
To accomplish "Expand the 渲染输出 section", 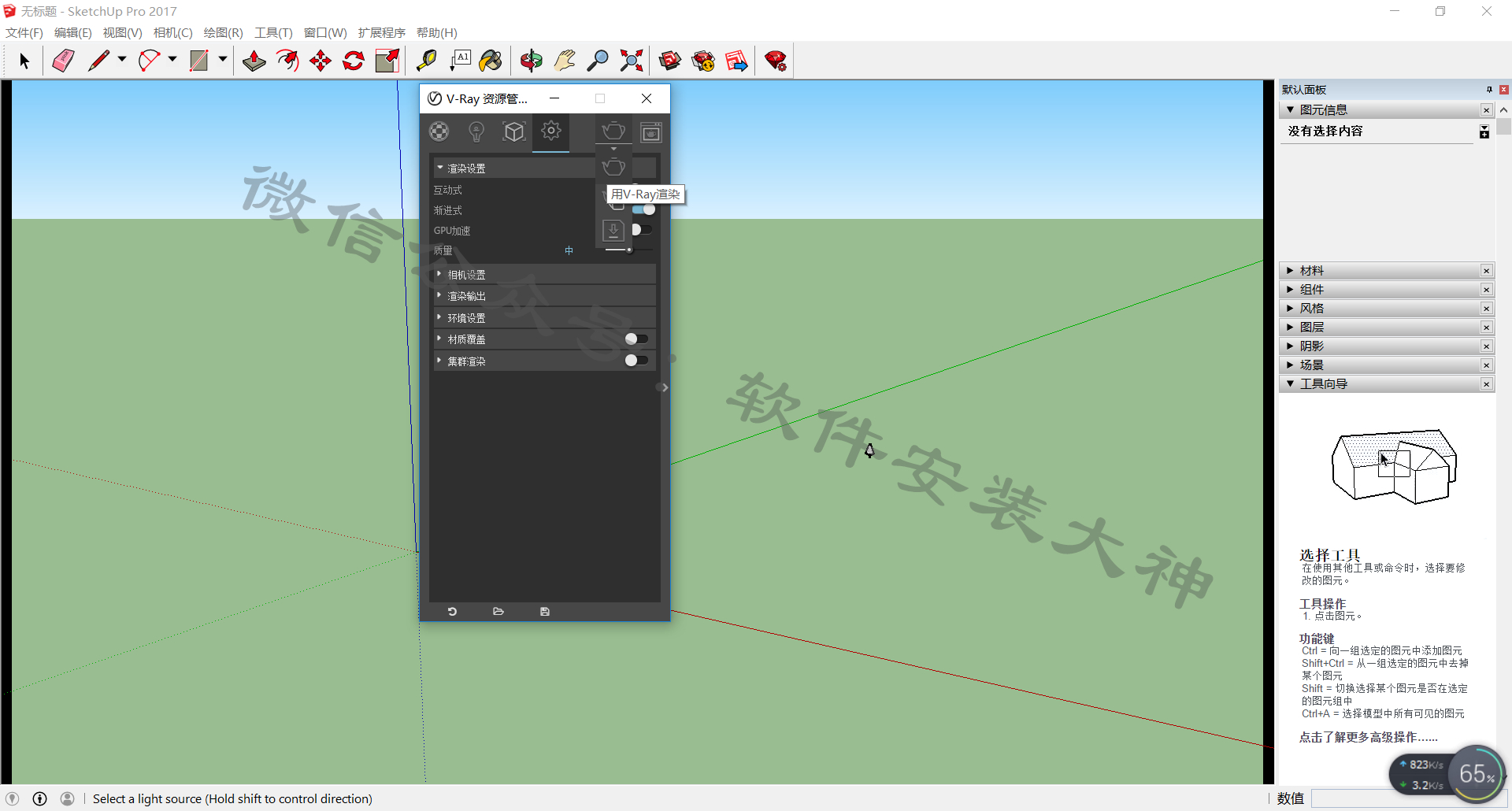I will click(544, 295).
